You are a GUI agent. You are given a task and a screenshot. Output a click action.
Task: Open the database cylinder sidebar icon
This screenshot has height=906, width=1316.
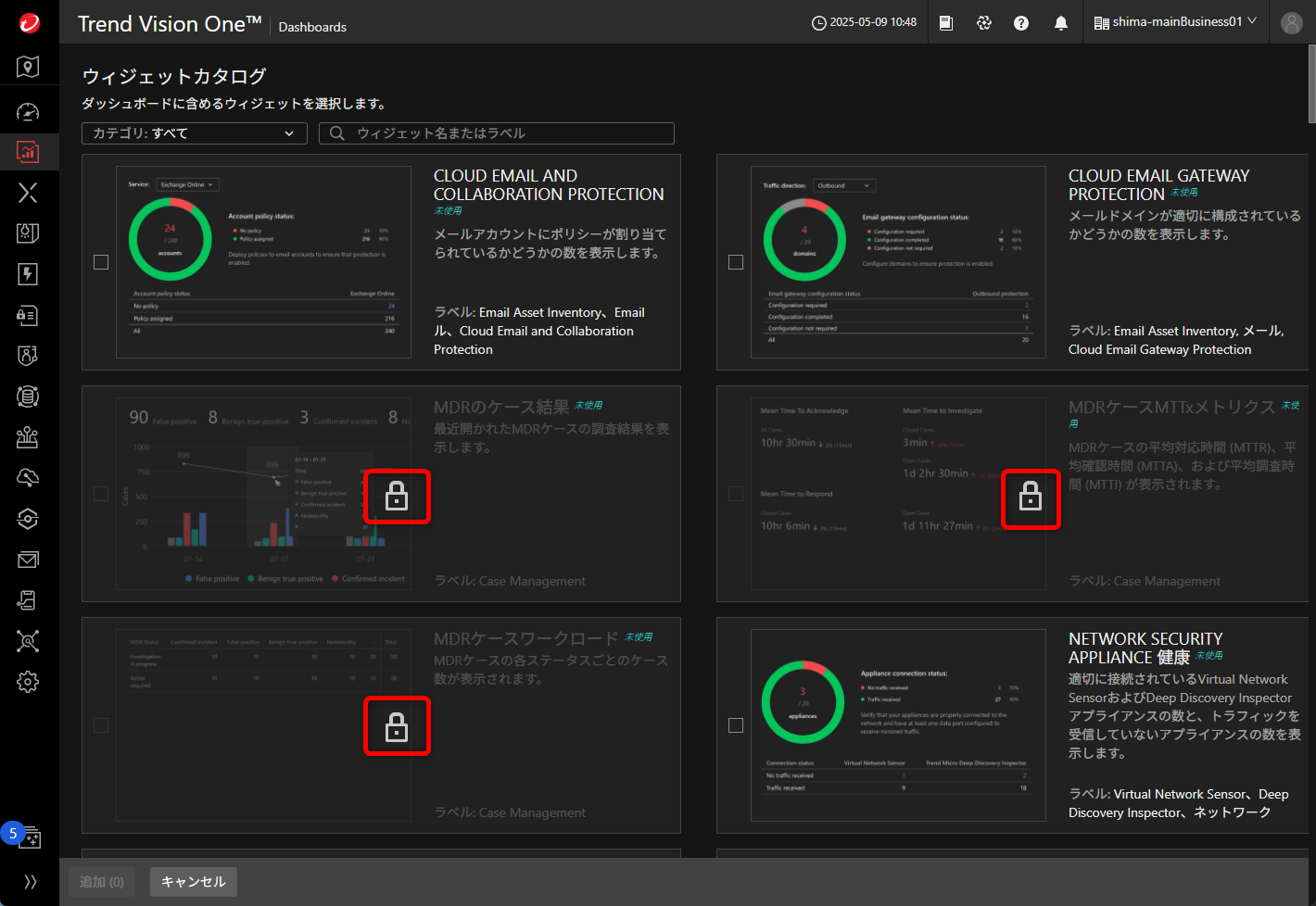28,396
